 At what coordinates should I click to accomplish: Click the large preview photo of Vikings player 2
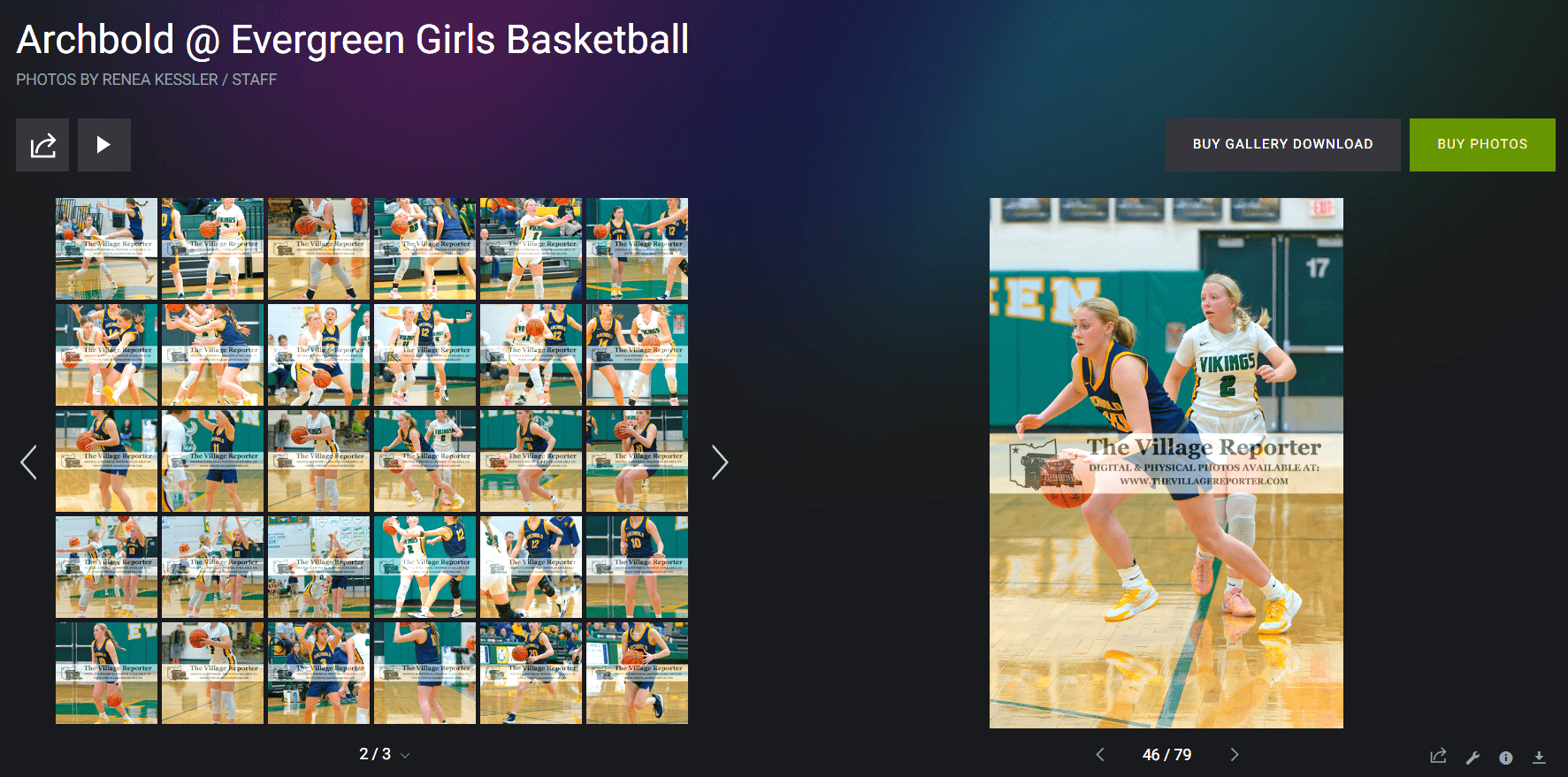click(x=1166, y=463)
